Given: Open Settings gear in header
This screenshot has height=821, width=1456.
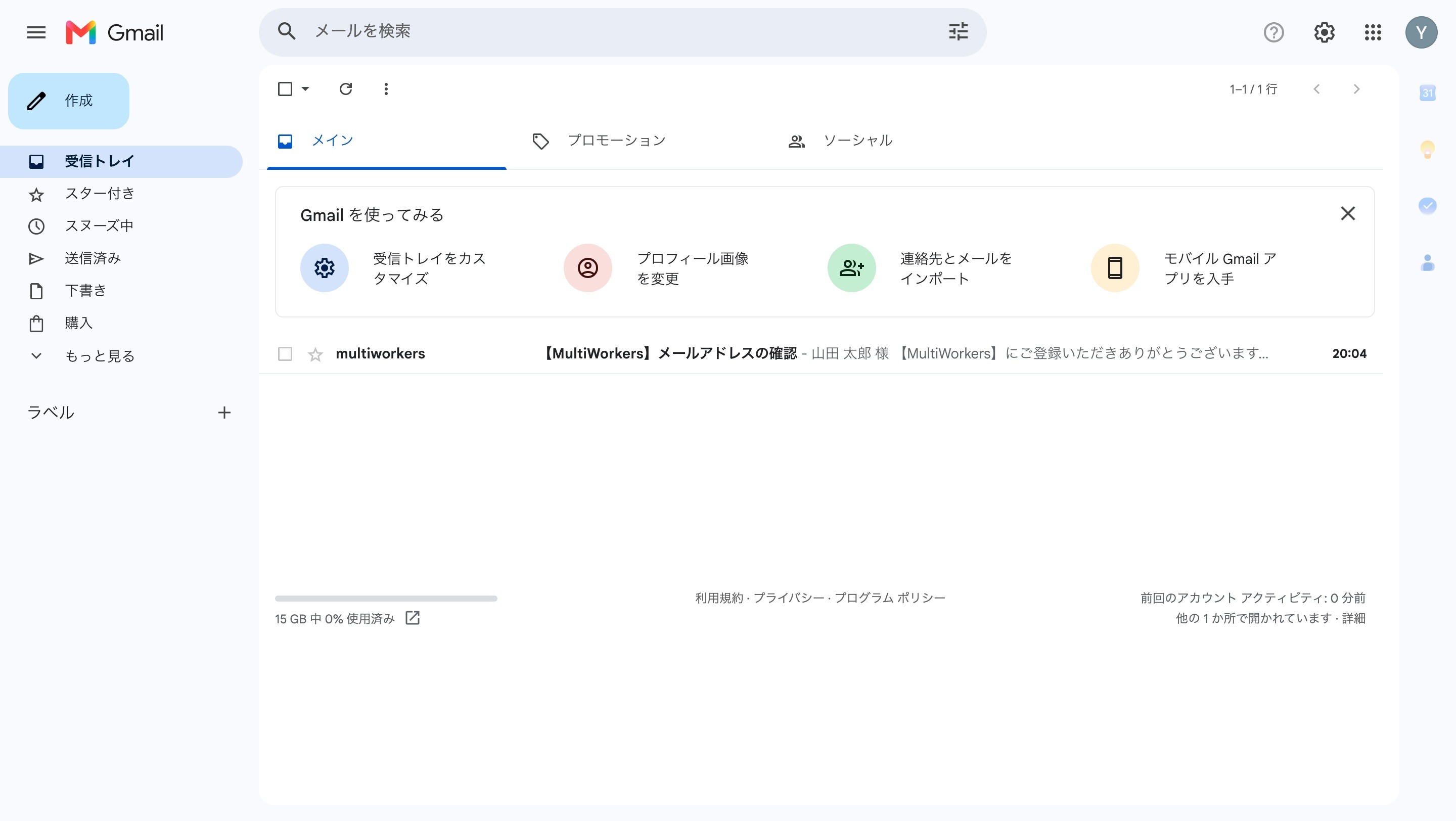Looking at the screenshot, I should 1325,32.
